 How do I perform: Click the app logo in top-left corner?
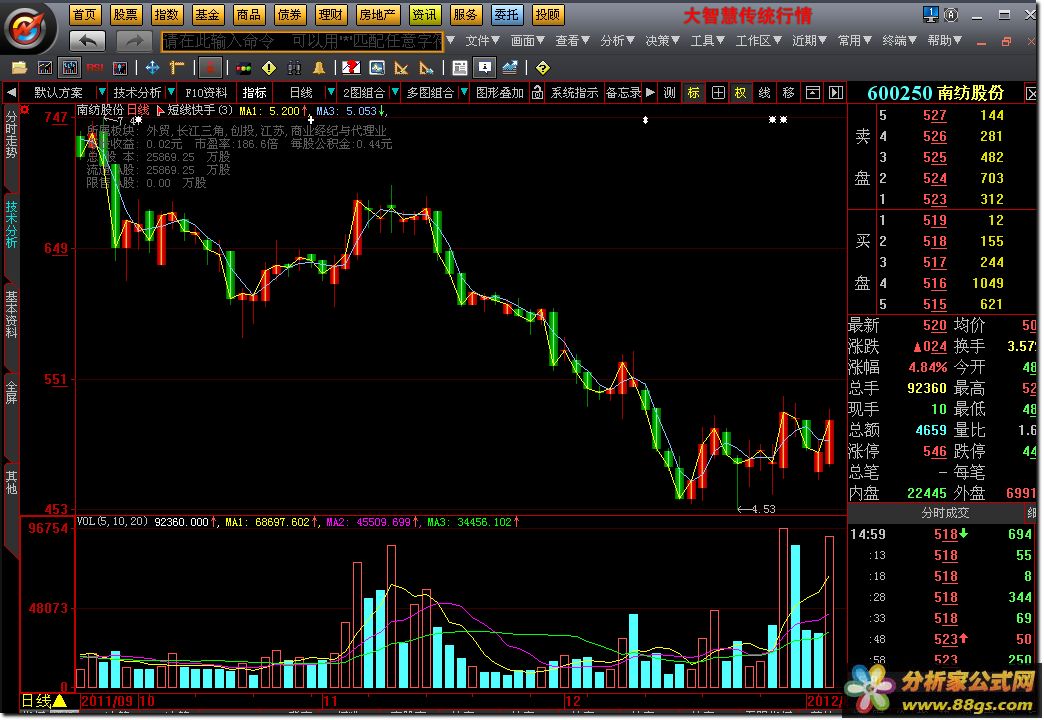(x=28, y=27)
